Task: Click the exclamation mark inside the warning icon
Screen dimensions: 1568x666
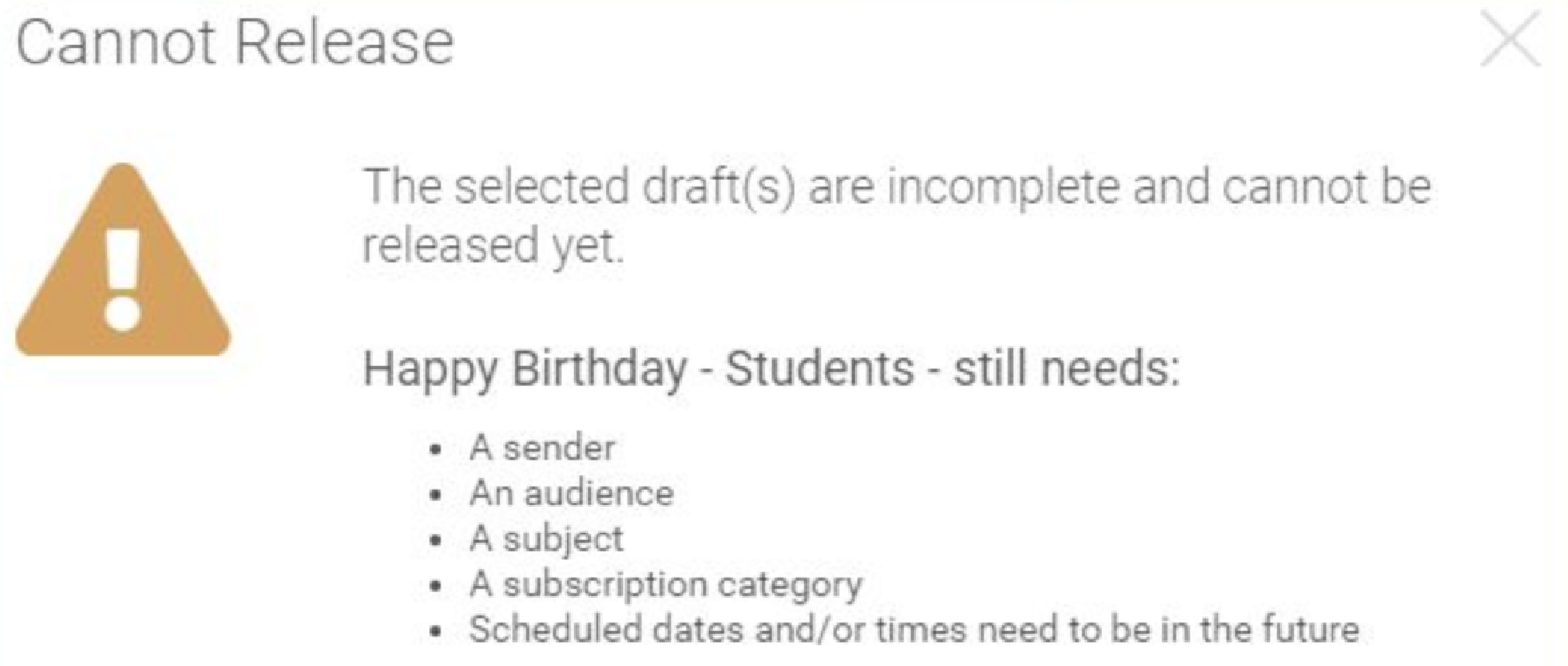Action: pyautogui.click(x=122, y=278)
